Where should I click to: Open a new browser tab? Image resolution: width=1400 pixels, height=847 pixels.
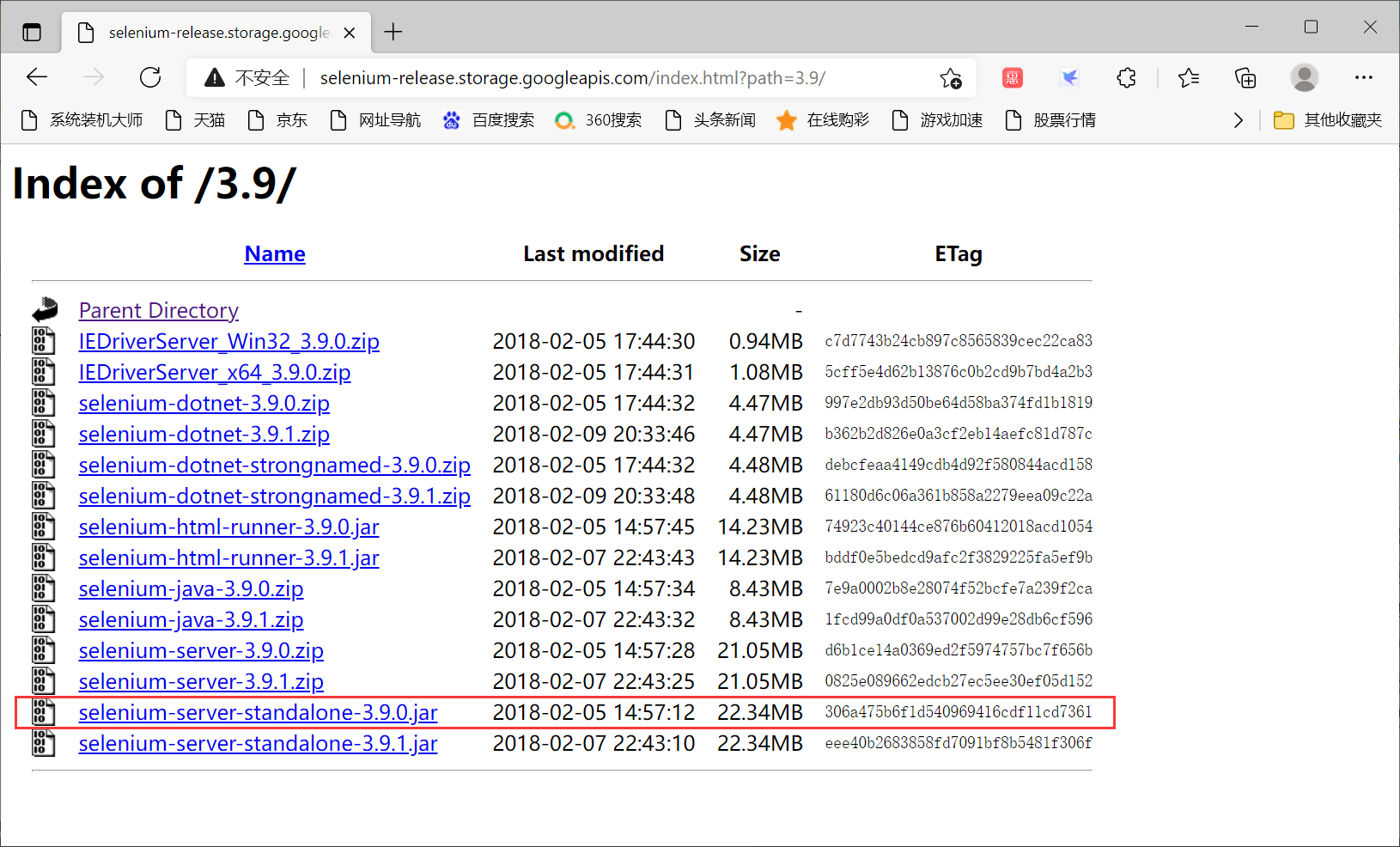(393, 32)
